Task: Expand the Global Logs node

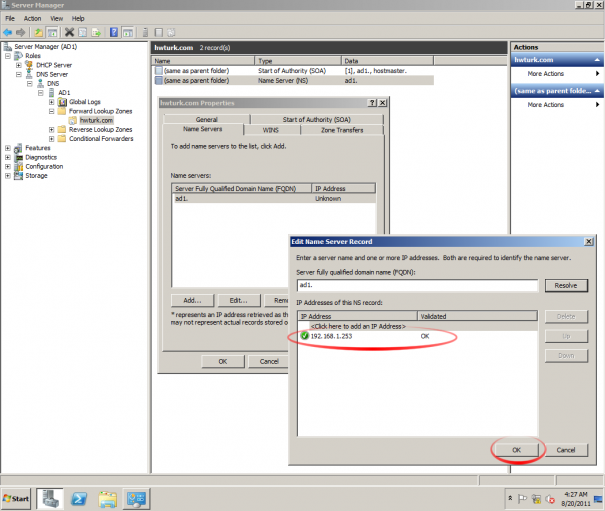Action: tap(51, 102)
